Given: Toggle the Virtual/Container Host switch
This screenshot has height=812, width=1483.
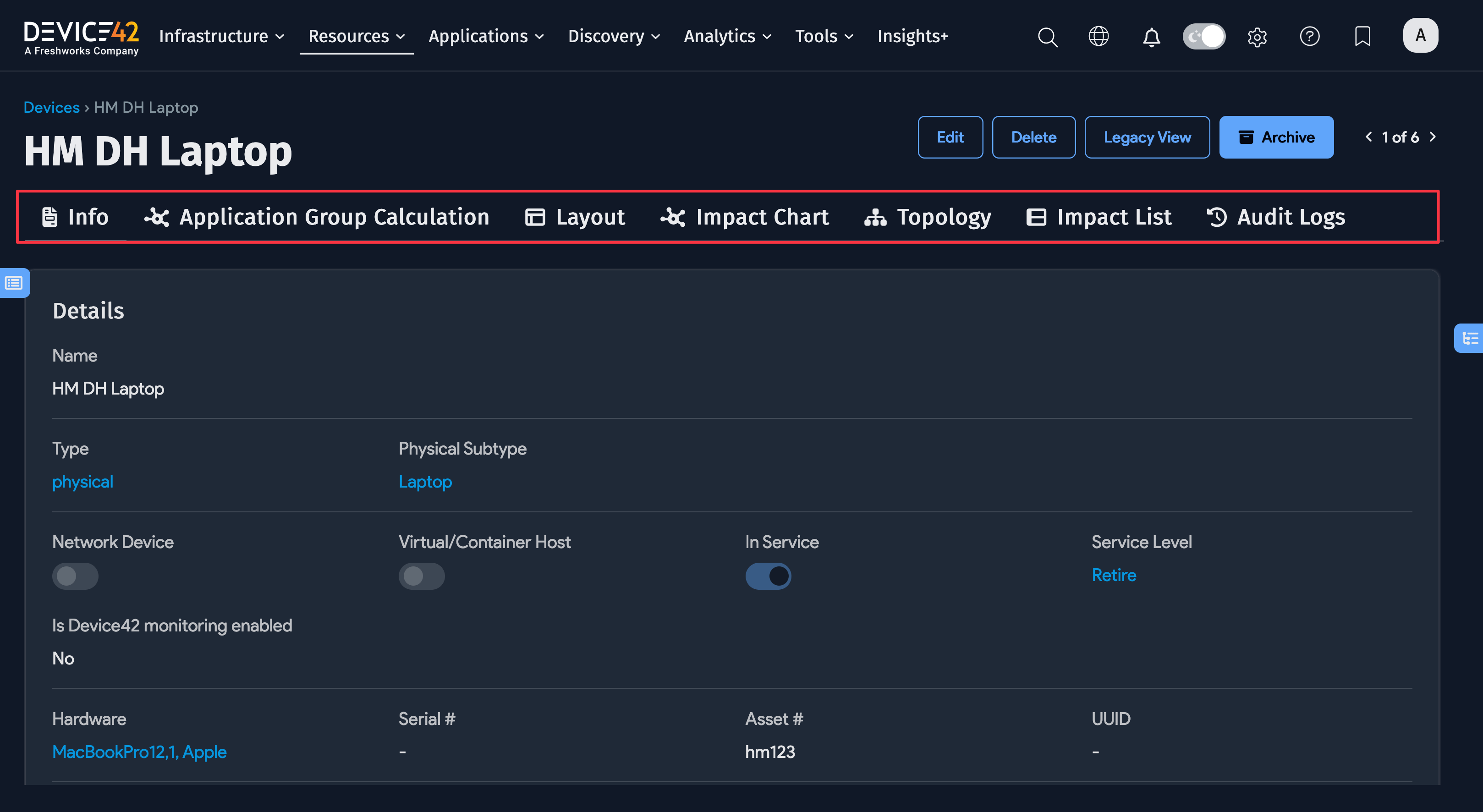Looking at the screenshot, I should point(422,576).
